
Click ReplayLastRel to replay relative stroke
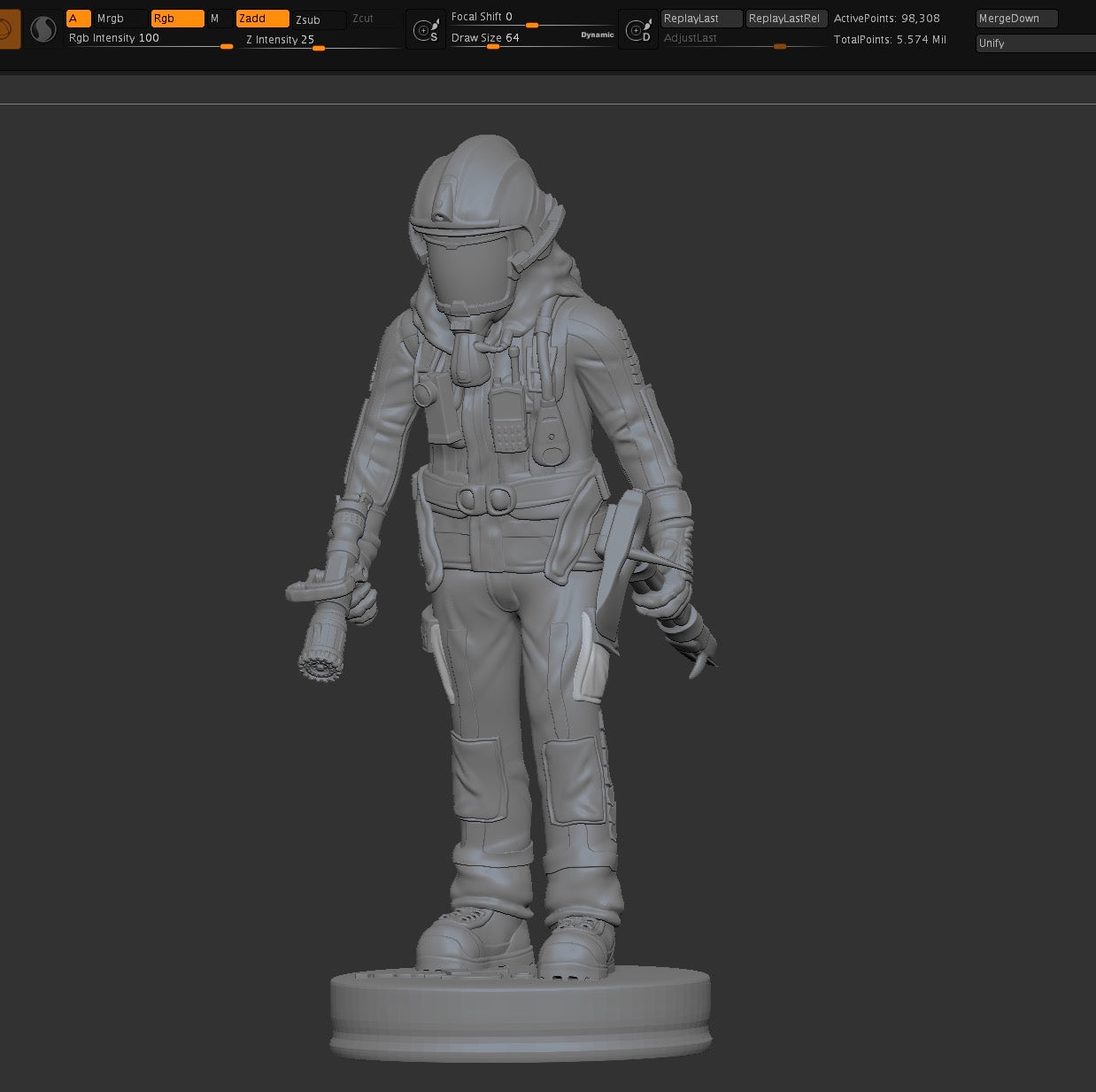[x=786, y=18]
